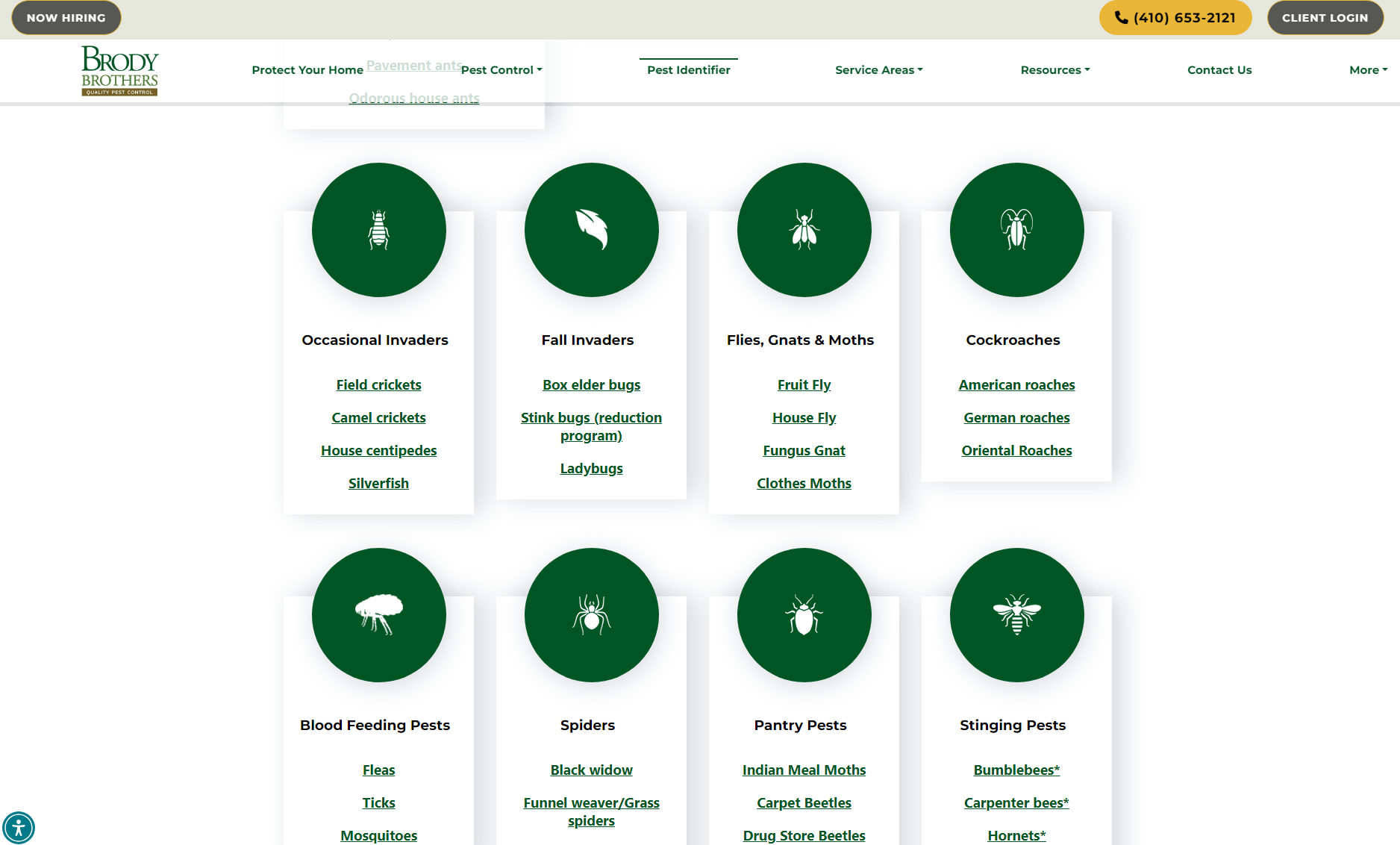Screen dimensions: 1400x845
Task: Expand the Resources dropdown
Action: 1054,69
